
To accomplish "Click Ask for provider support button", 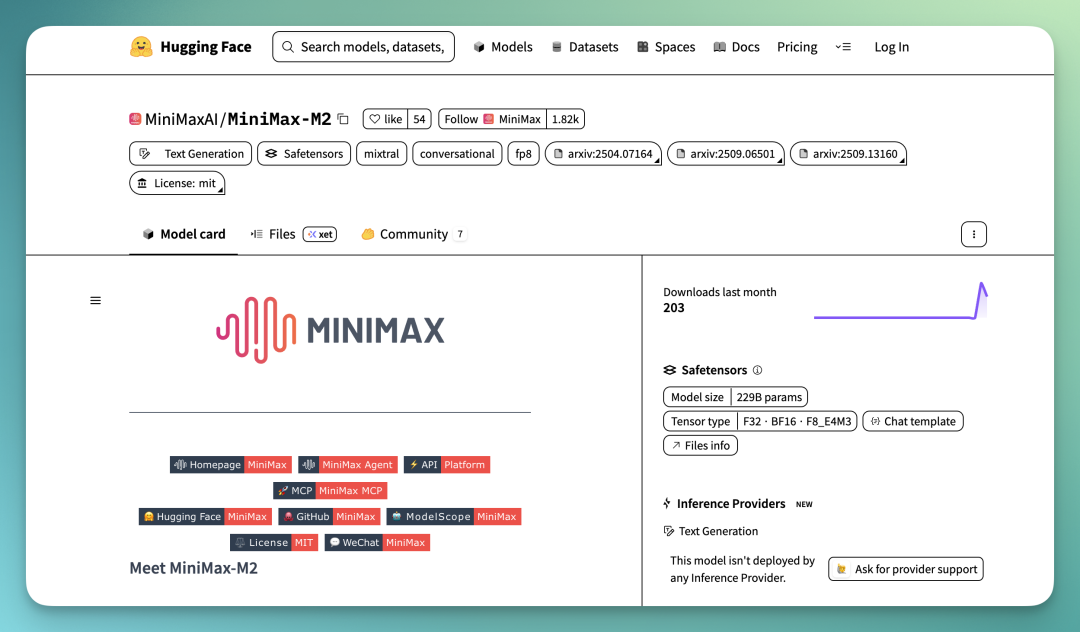I will (906, 569).
